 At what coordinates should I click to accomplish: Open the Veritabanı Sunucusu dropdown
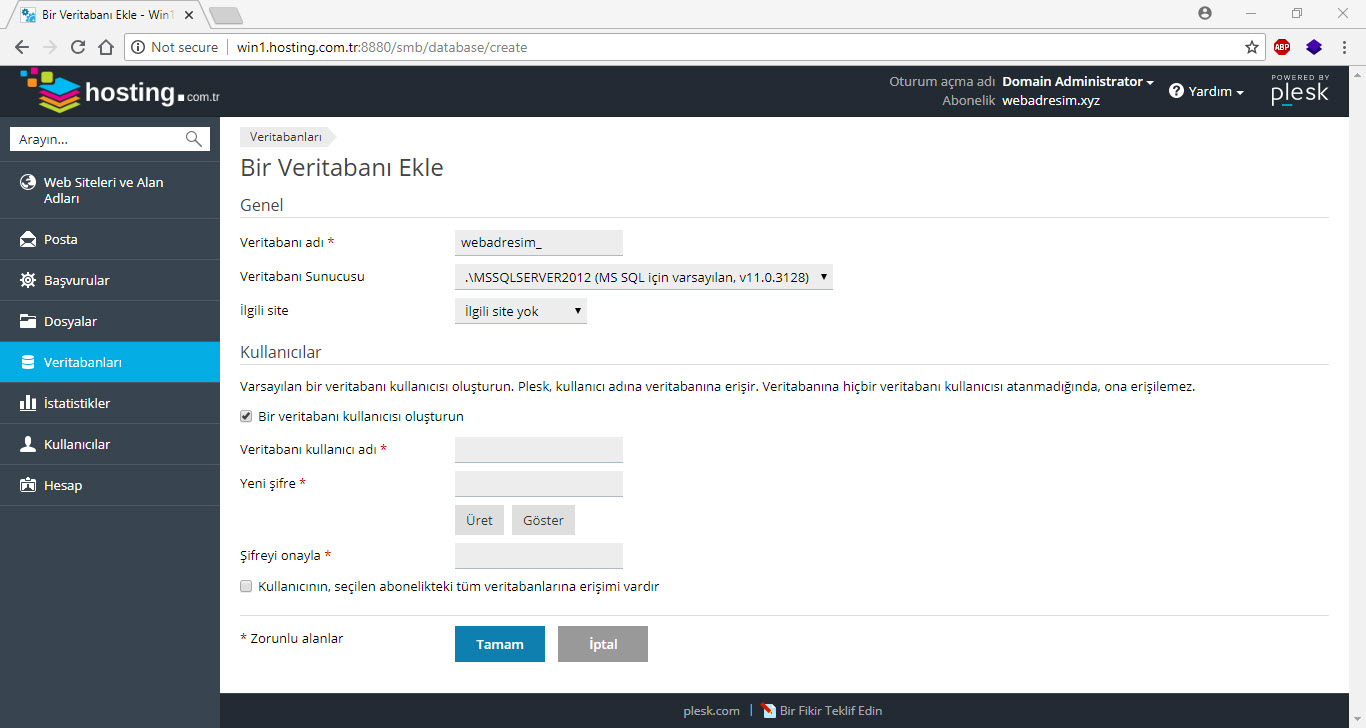(641, 277)
